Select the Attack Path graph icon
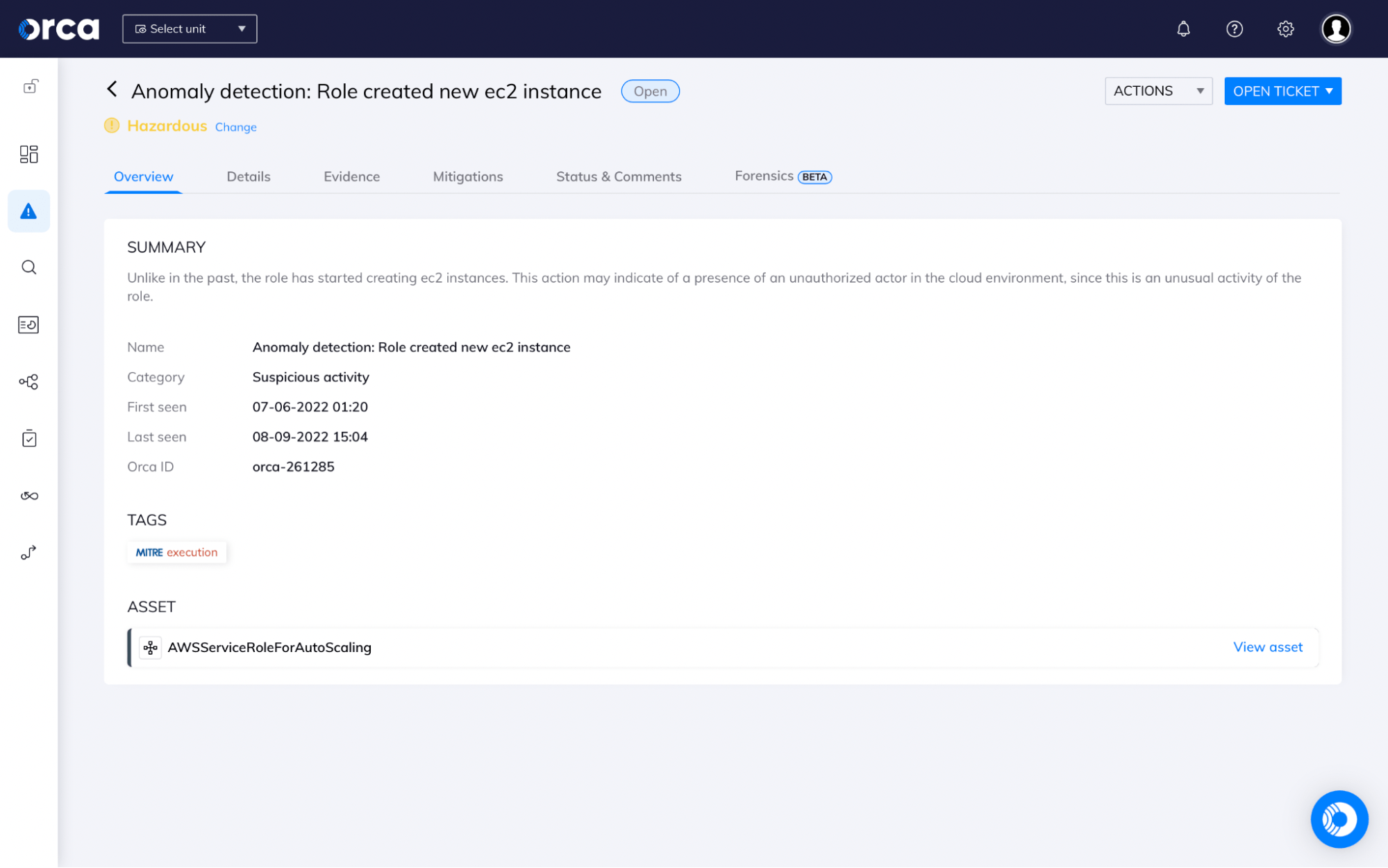This screenshot has width=1388, height=868. click(x=28, y=381)
